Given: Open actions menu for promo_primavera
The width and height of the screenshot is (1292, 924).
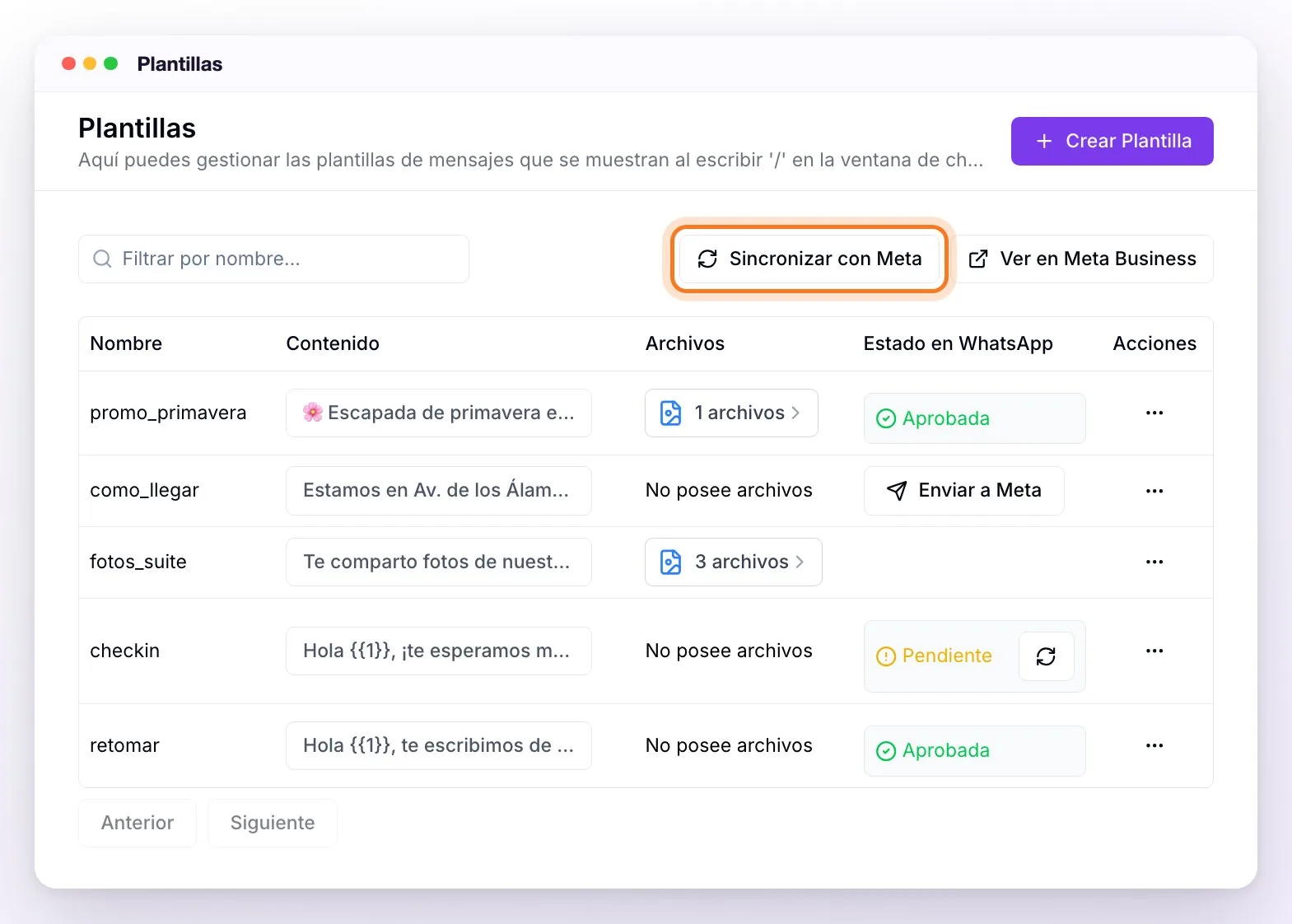Looking at the screenshot, I should [x=1154, y=413].
